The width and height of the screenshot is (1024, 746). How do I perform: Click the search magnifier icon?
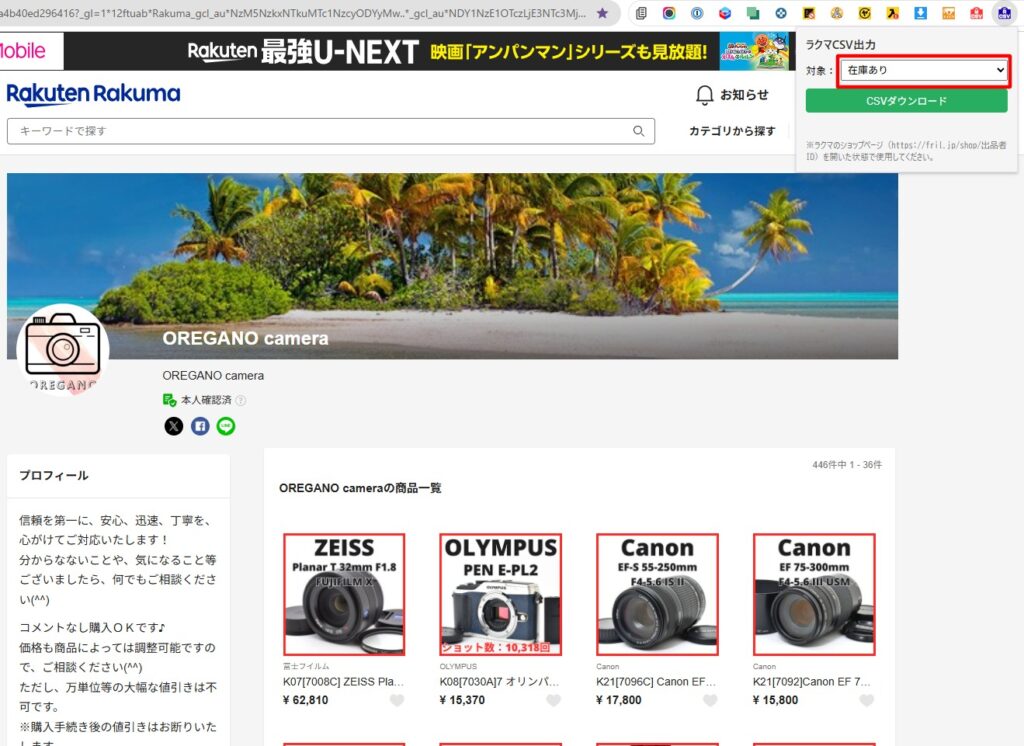coord(639,131)
